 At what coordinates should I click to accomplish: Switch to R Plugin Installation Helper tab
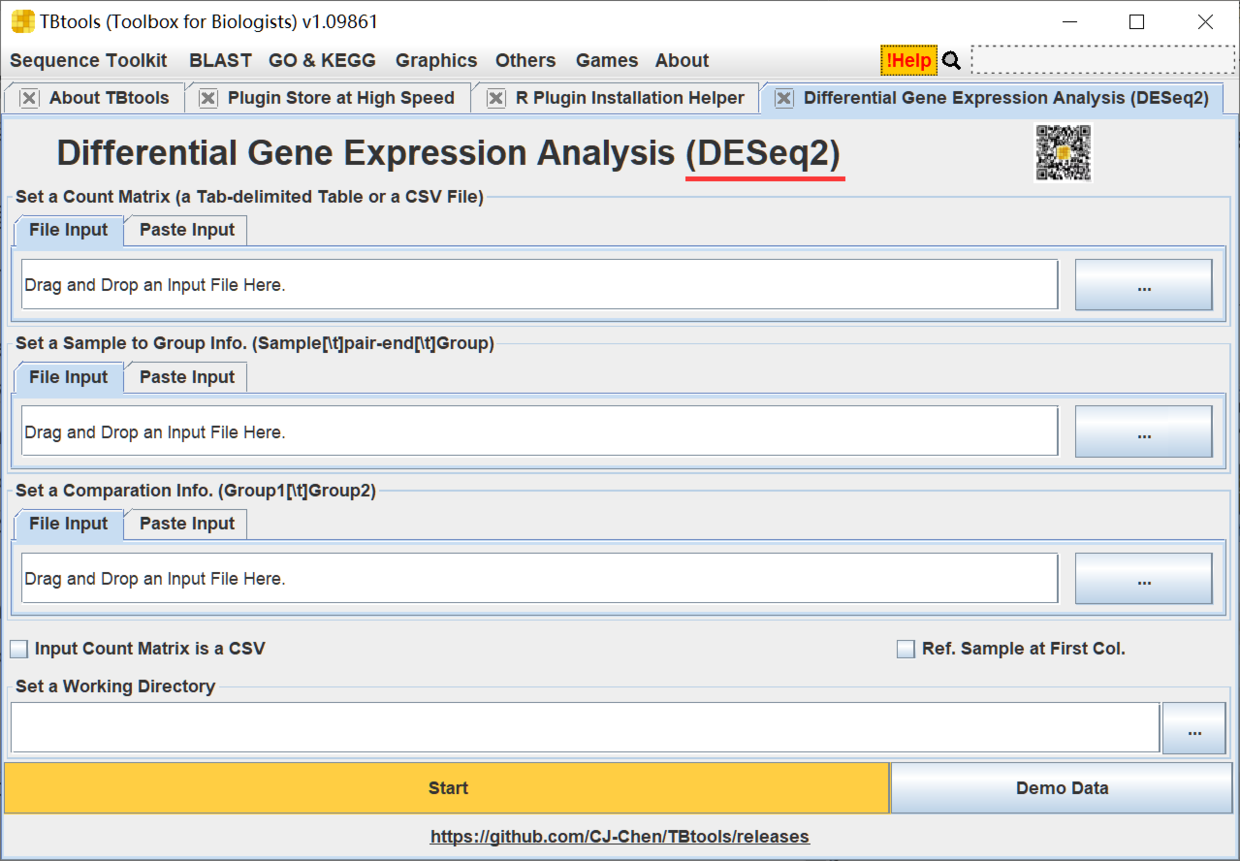(630, 98)
